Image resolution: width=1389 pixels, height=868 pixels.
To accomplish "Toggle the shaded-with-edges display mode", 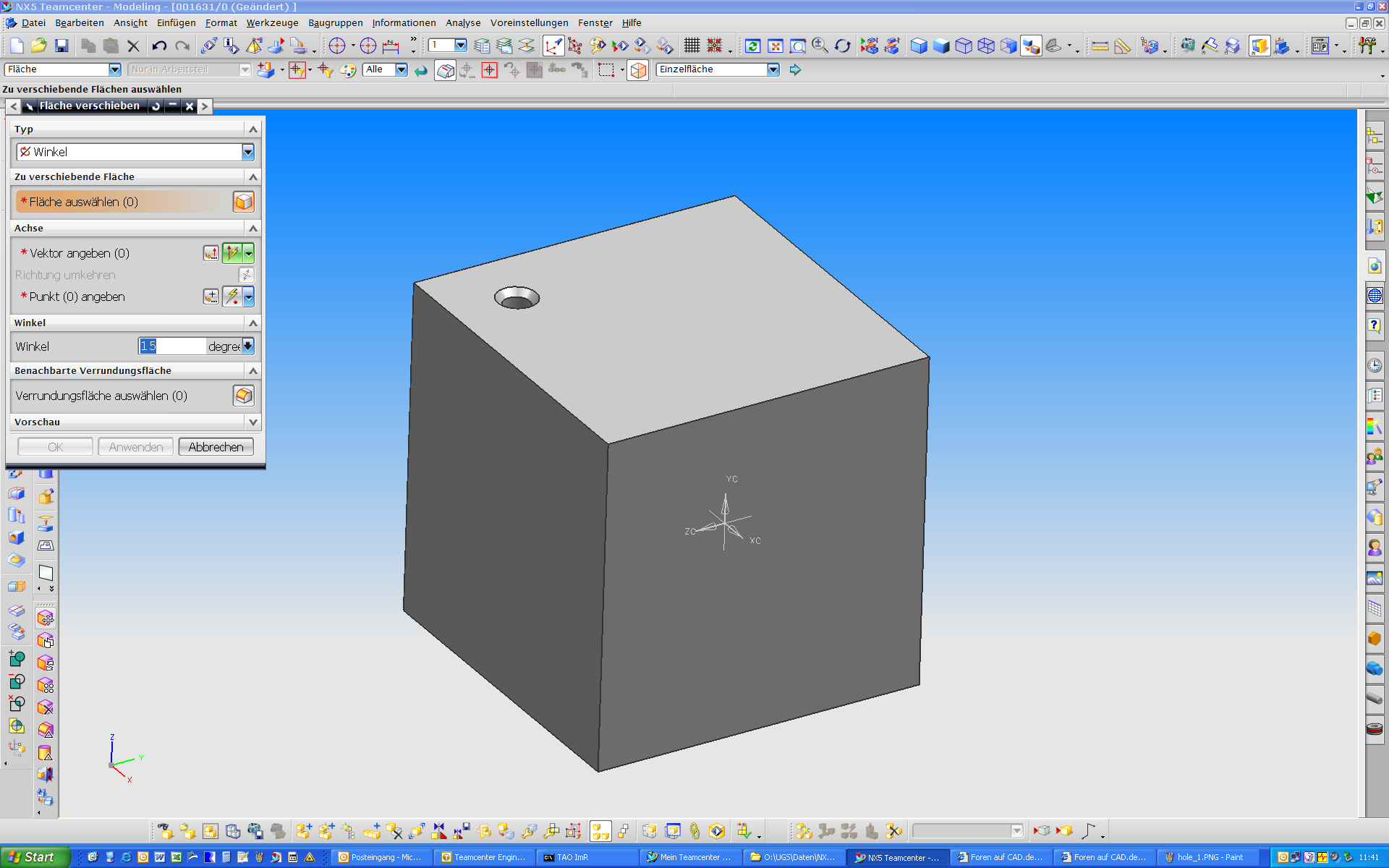I will pos(919,46).
